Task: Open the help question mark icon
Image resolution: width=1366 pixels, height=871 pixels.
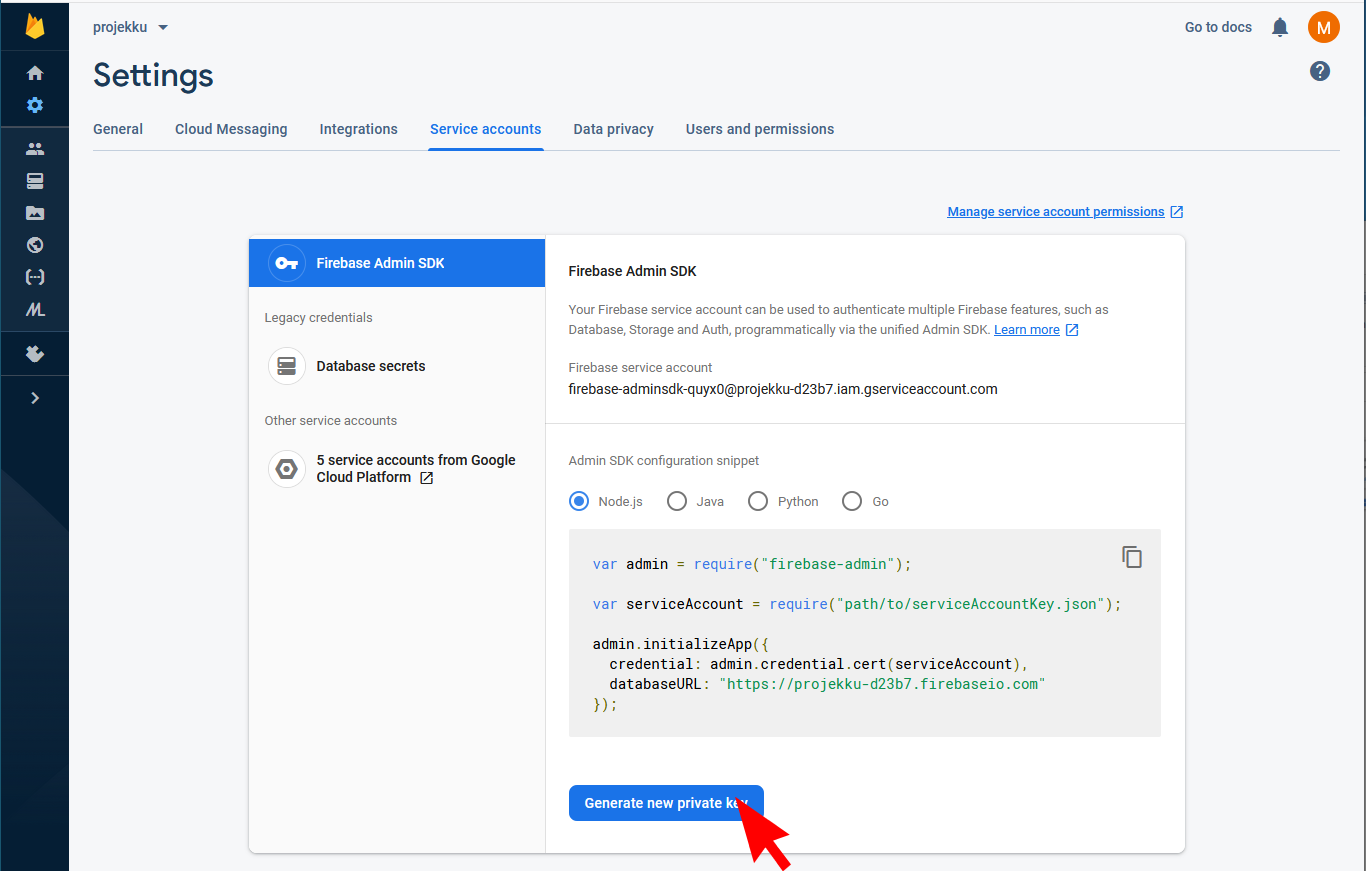Action: click(1320, 71)
